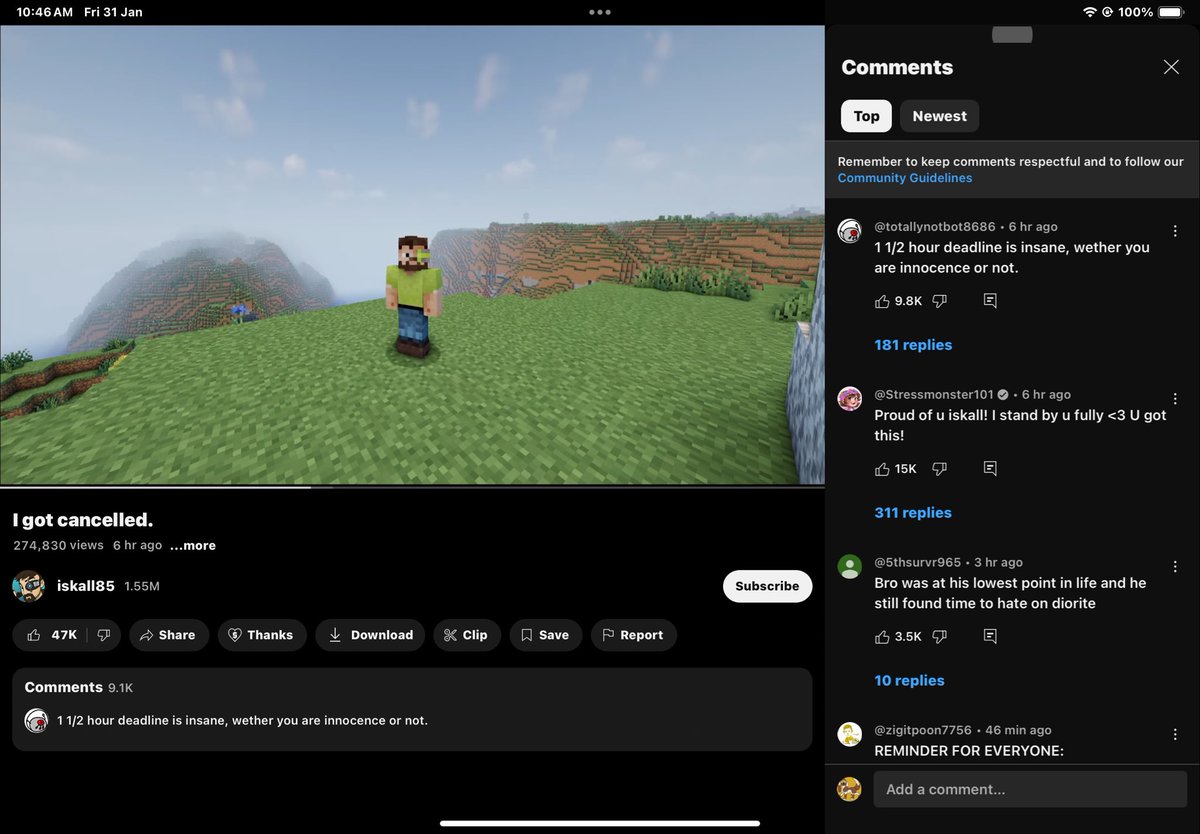Open options menu for totallynotbot8686 comment
Viewport: 1200px width, 834px height.
(1175, 231)
